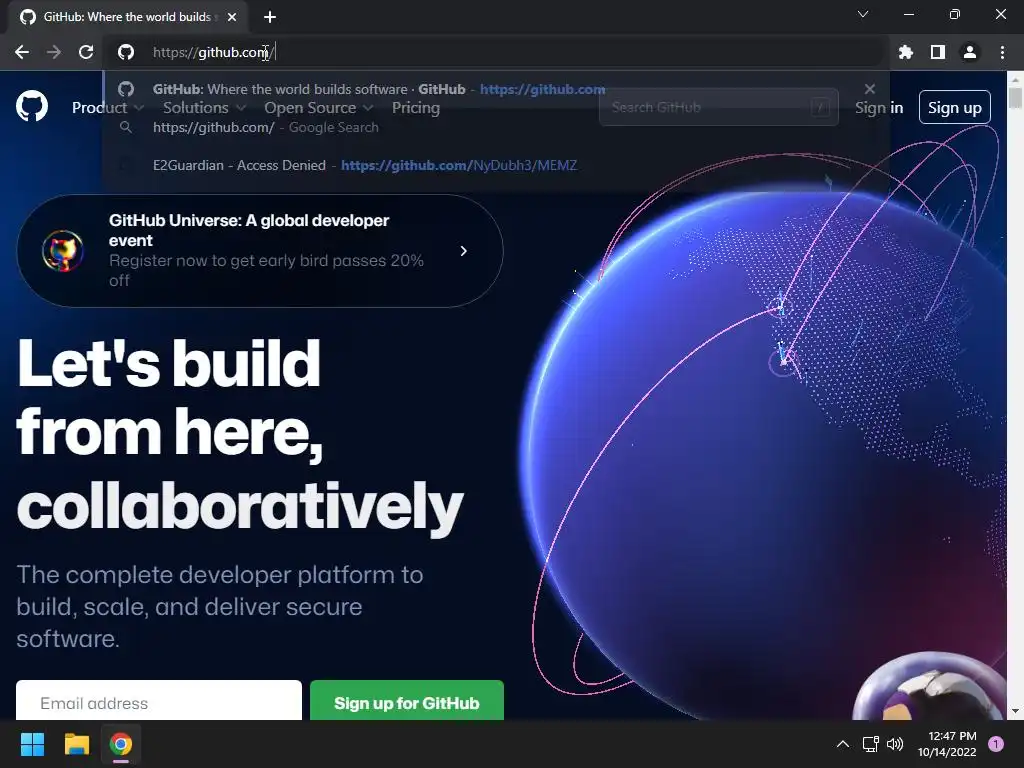Click the GitHub site icon in address bar
1024x768 pixels.
pos(126,52)
